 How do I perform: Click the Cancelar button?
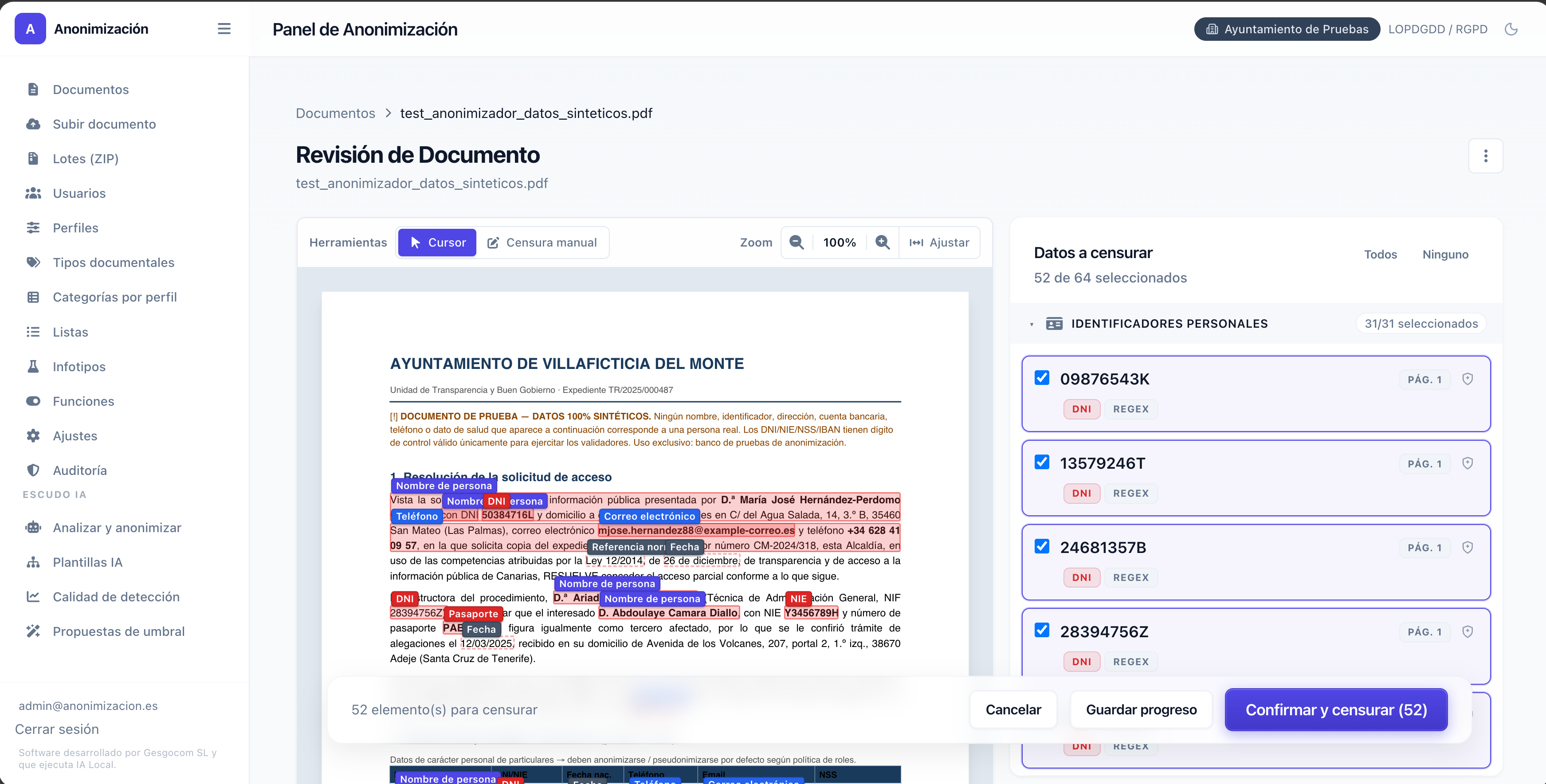click(1013, 710)
